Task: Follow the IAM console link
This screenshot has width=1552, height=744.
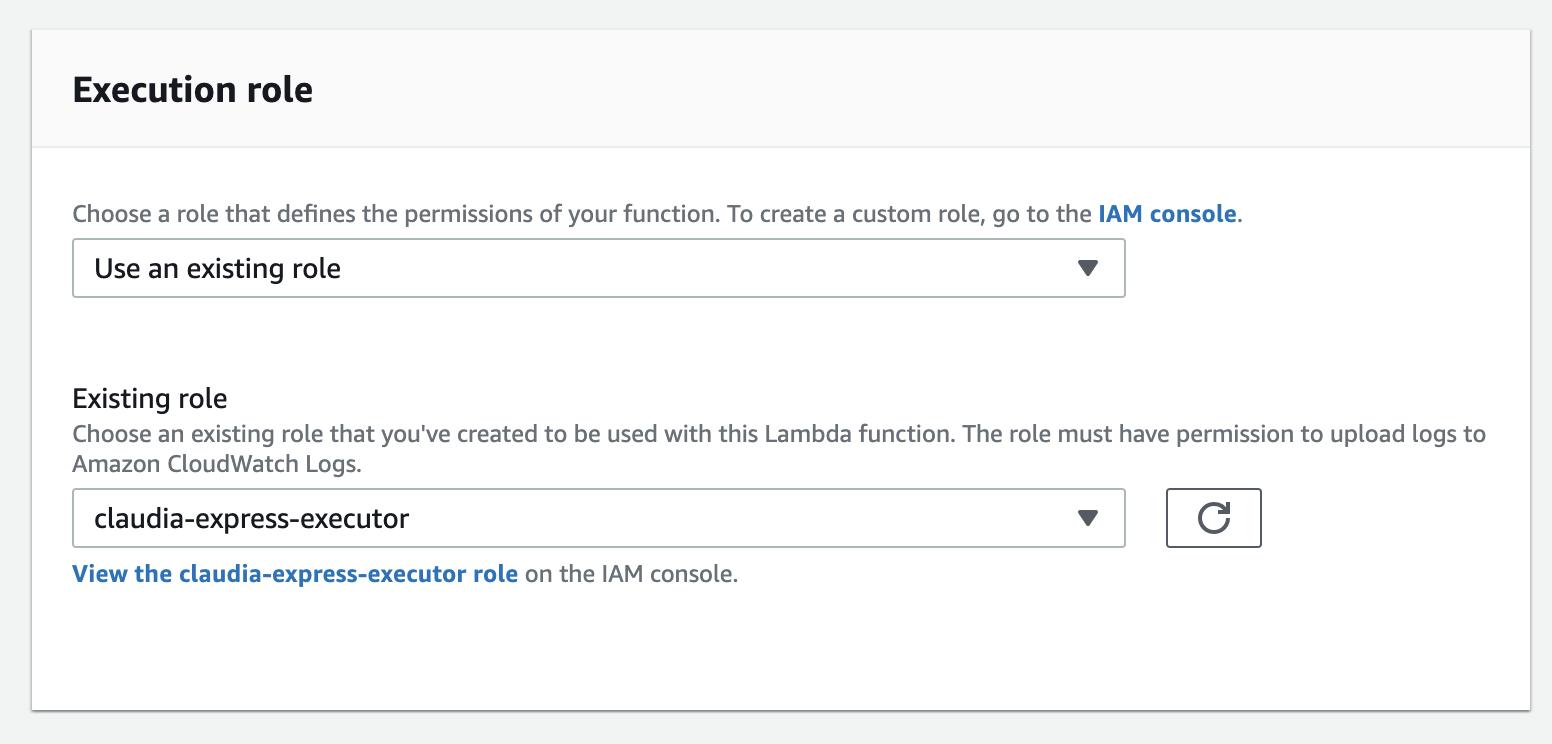Action: (1167, 214)
